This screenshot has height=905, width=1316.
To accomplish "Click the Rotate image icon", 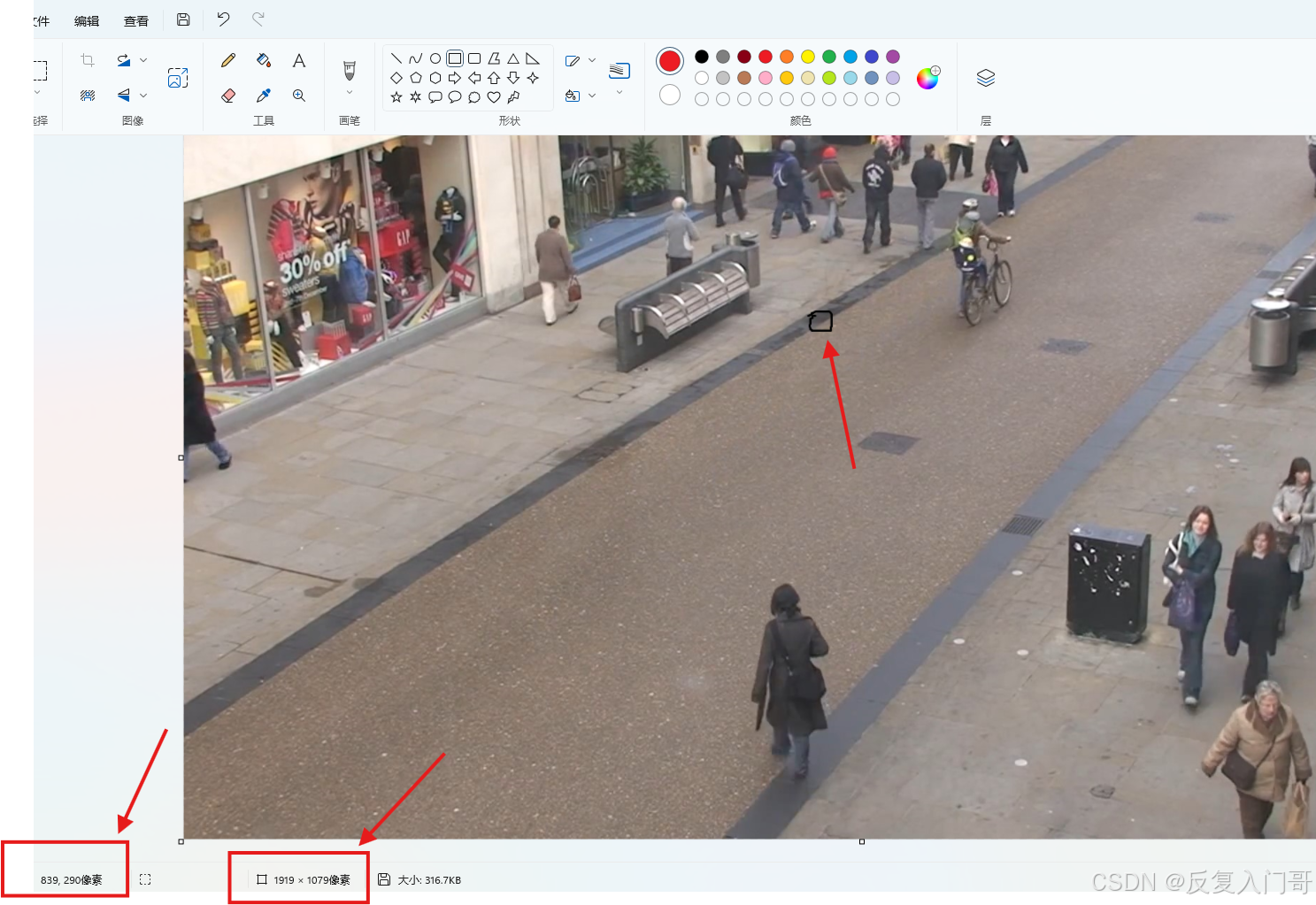I will click(124, 60).
